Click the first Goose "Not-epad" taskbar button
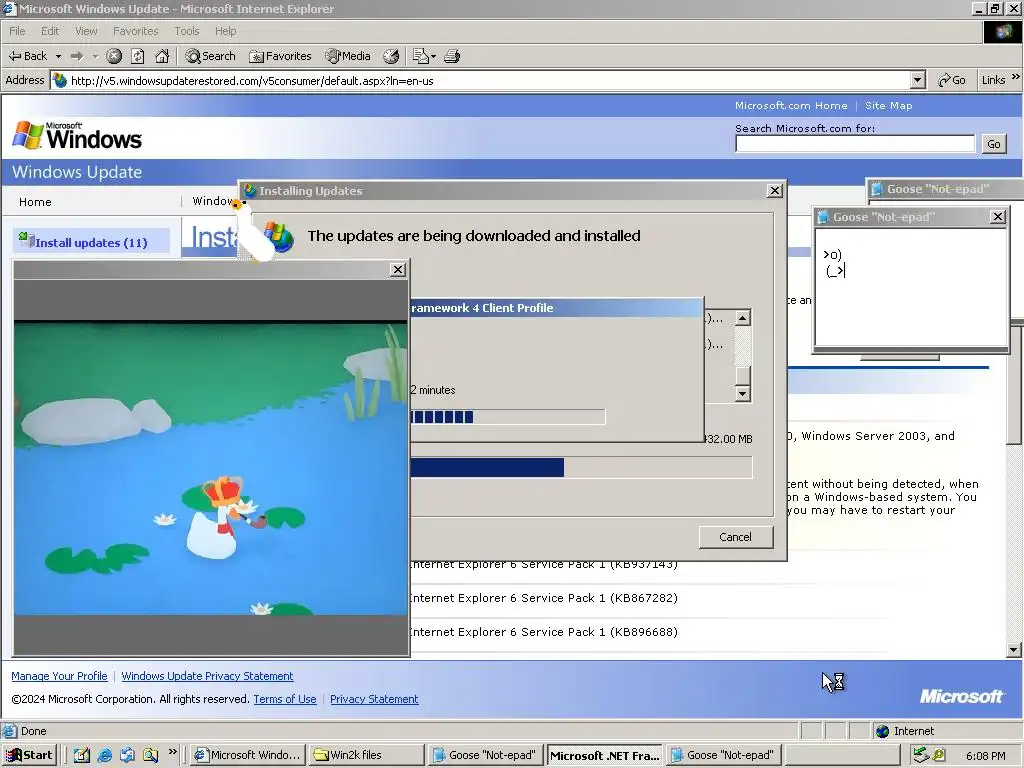Viewport: 1024px width, 768px height. click(485, 755)
